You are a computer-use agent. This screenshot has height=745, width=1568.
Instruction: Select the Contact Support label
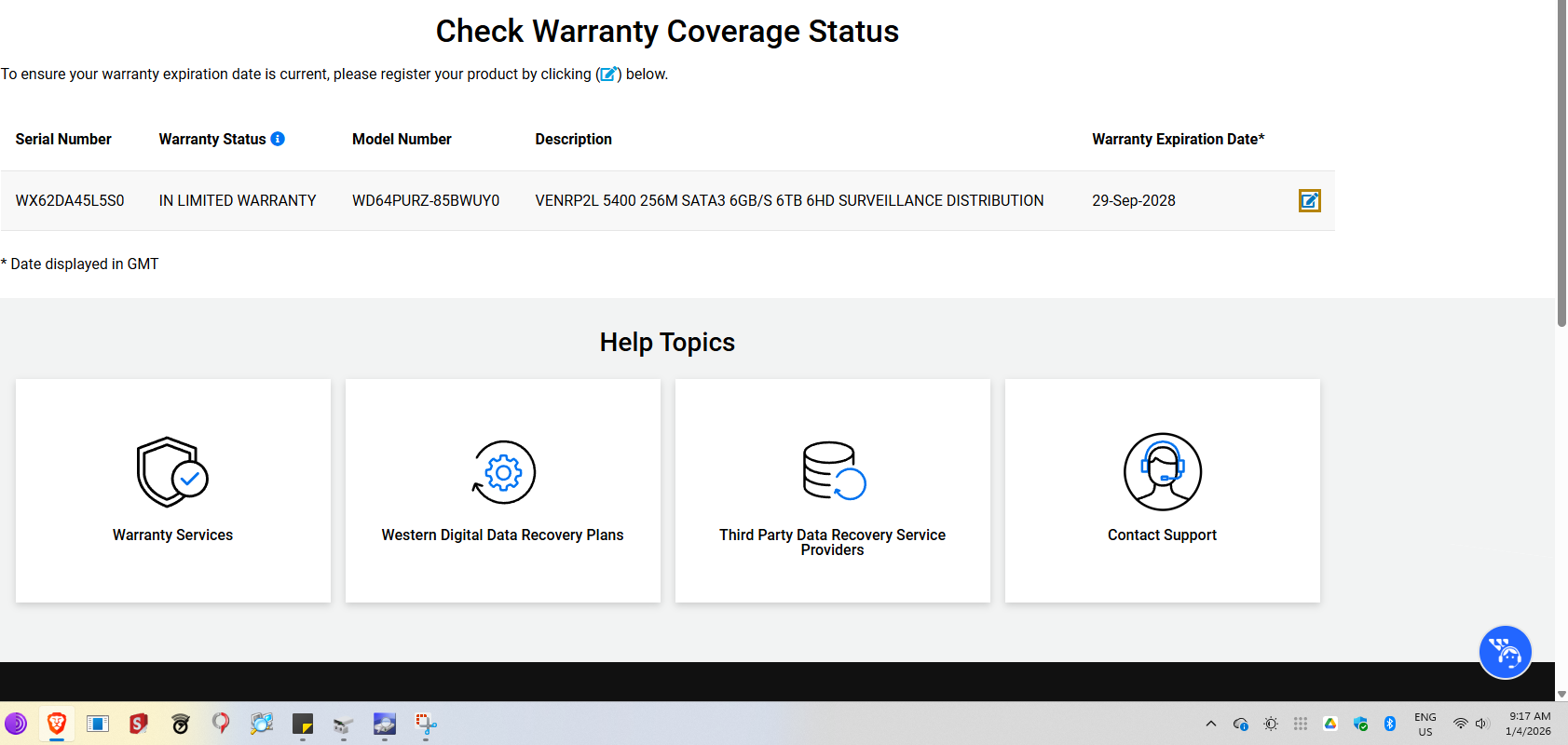[x=1162, y=535]
